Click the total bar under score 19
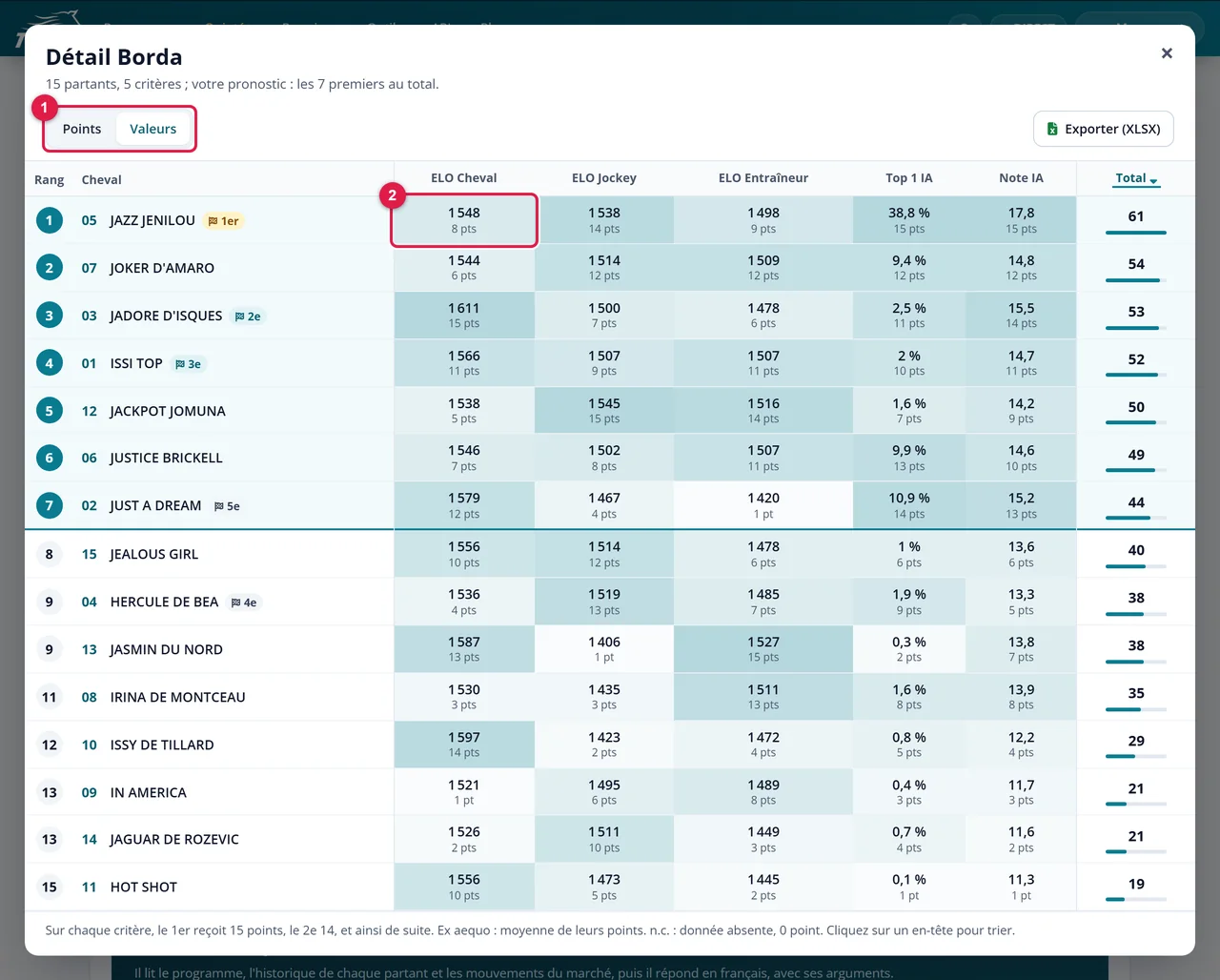Image resolution: width=1220 pixels, height=980 pixels. click(1136, 899)
